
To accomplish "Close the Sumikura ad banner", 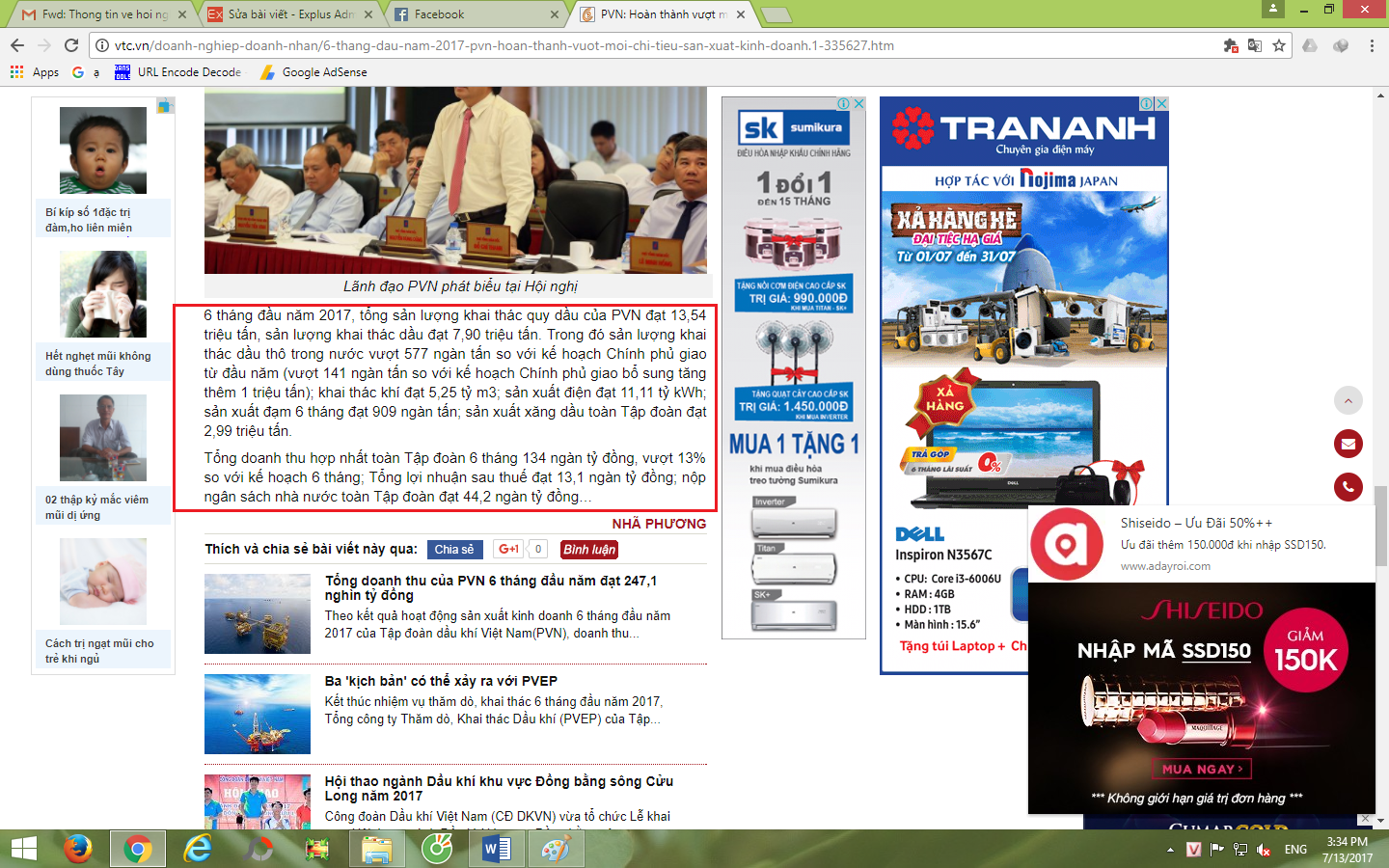I will pyautogui.click(x=858, y=103).
